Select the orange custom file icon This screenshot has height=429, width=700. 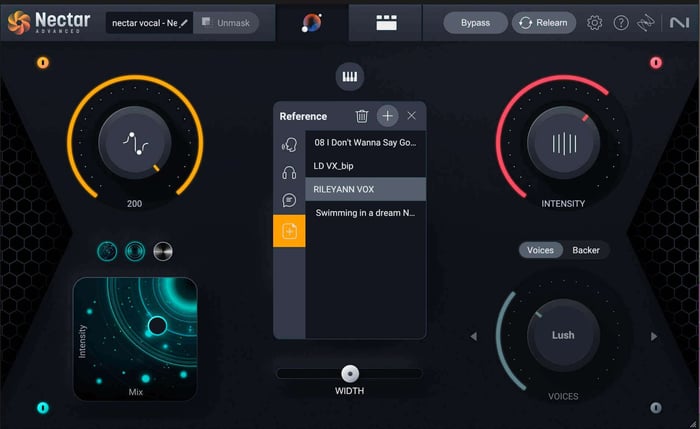tap(289, 231)
